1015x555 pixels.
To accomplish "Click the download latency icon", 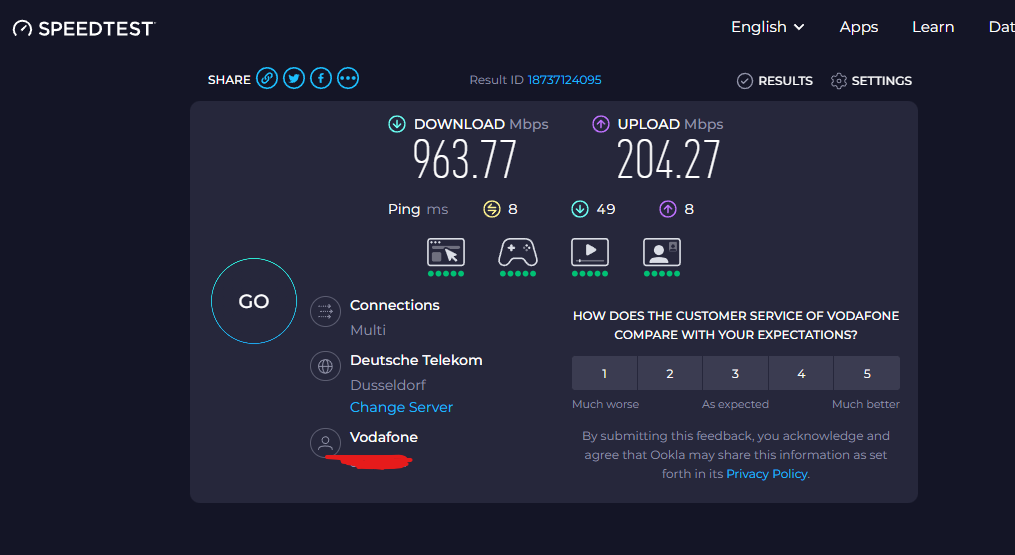I will point(580,209).
